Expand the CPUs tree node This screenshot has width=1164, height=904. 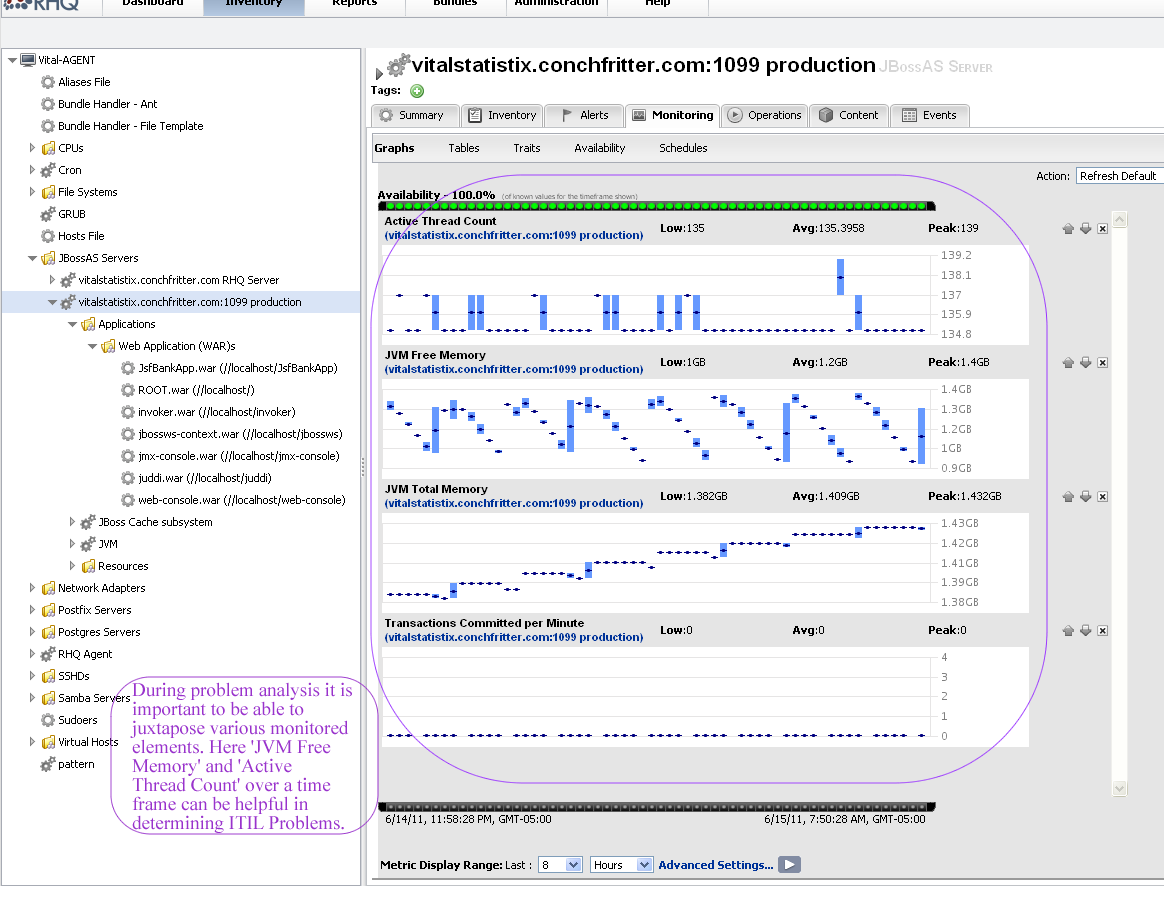click(32, 148)
